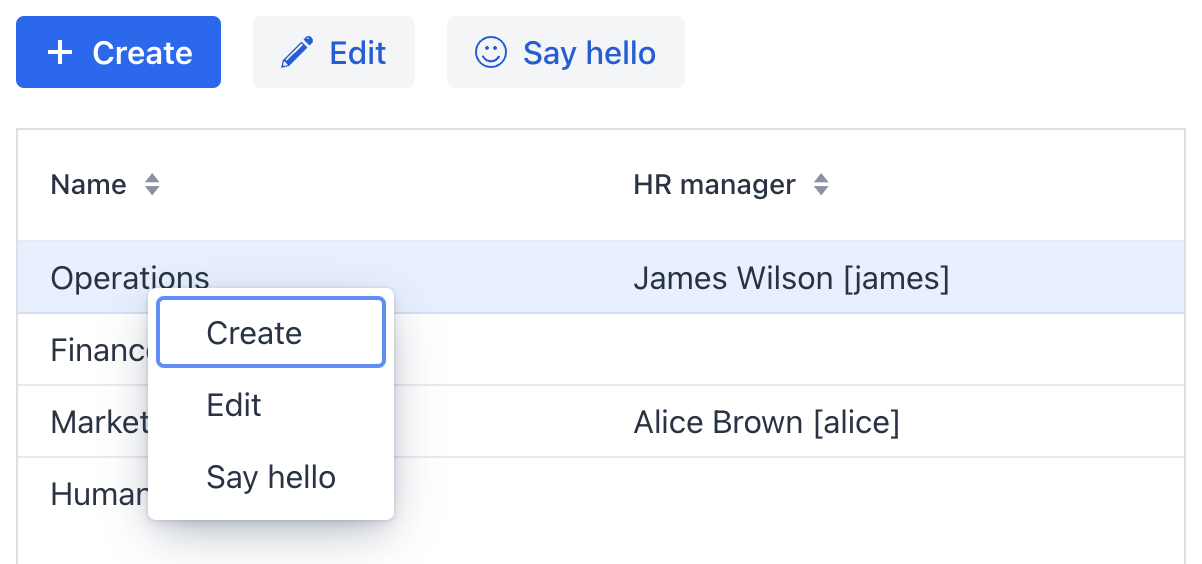Click the Name column header text
Image resolution: width=1202 pixels, height=564 pixels.
click(88, 185)
